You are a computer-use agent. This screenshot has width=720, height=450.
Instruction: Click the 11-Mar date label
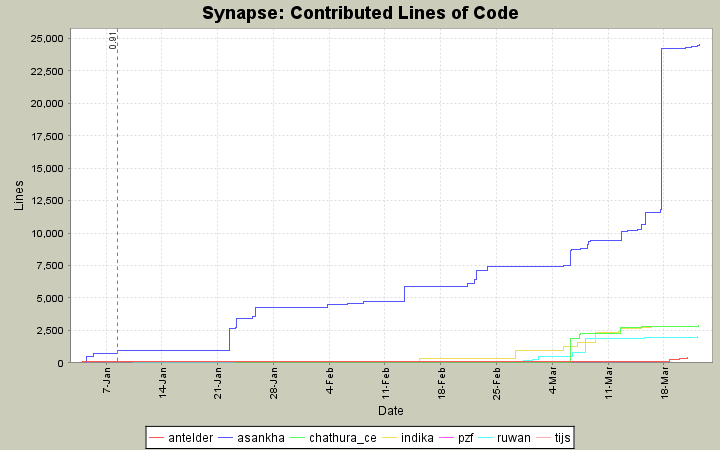[x=608, y=382]
